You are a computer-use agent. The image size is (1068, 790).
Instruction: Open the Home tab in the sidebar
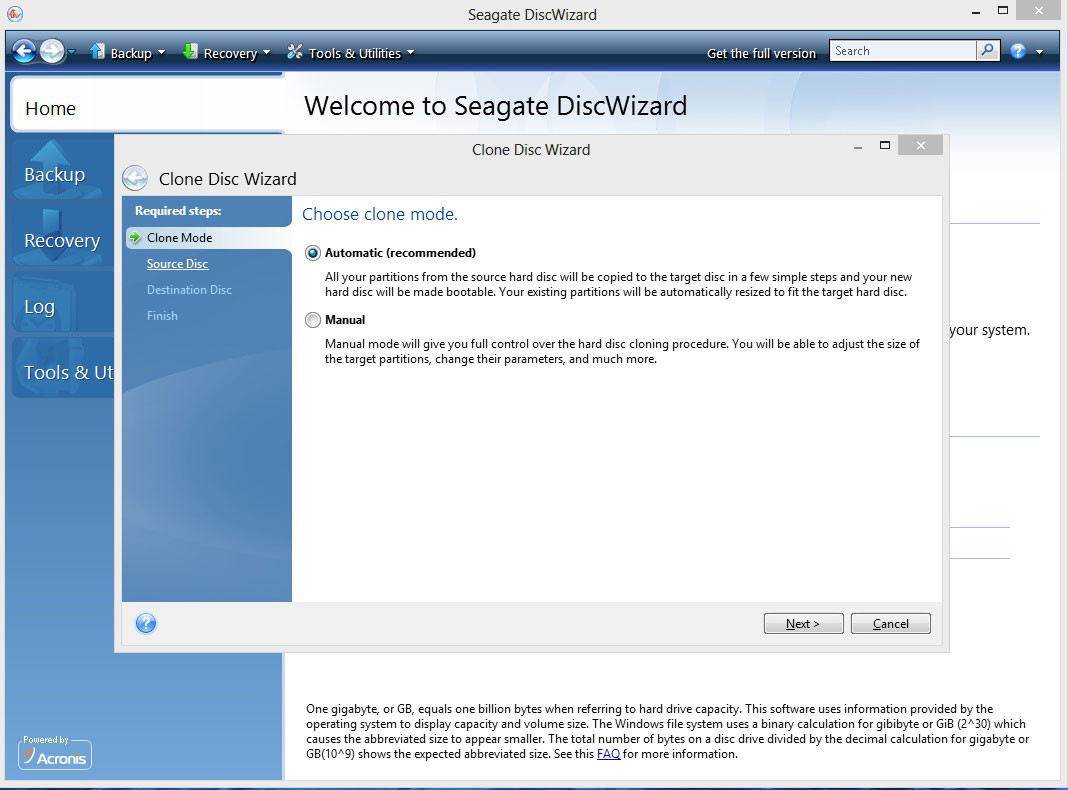tap(50, 109)
